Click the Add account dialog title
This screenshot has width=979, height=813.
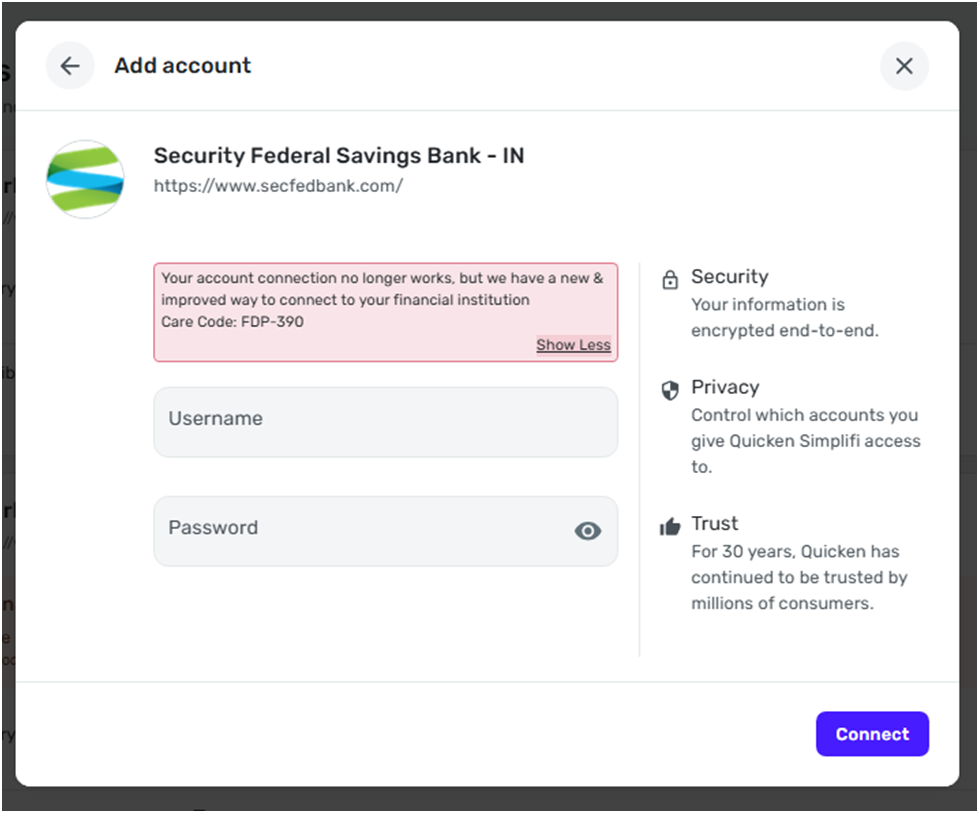pyautogui.click(x=183, y=66)
